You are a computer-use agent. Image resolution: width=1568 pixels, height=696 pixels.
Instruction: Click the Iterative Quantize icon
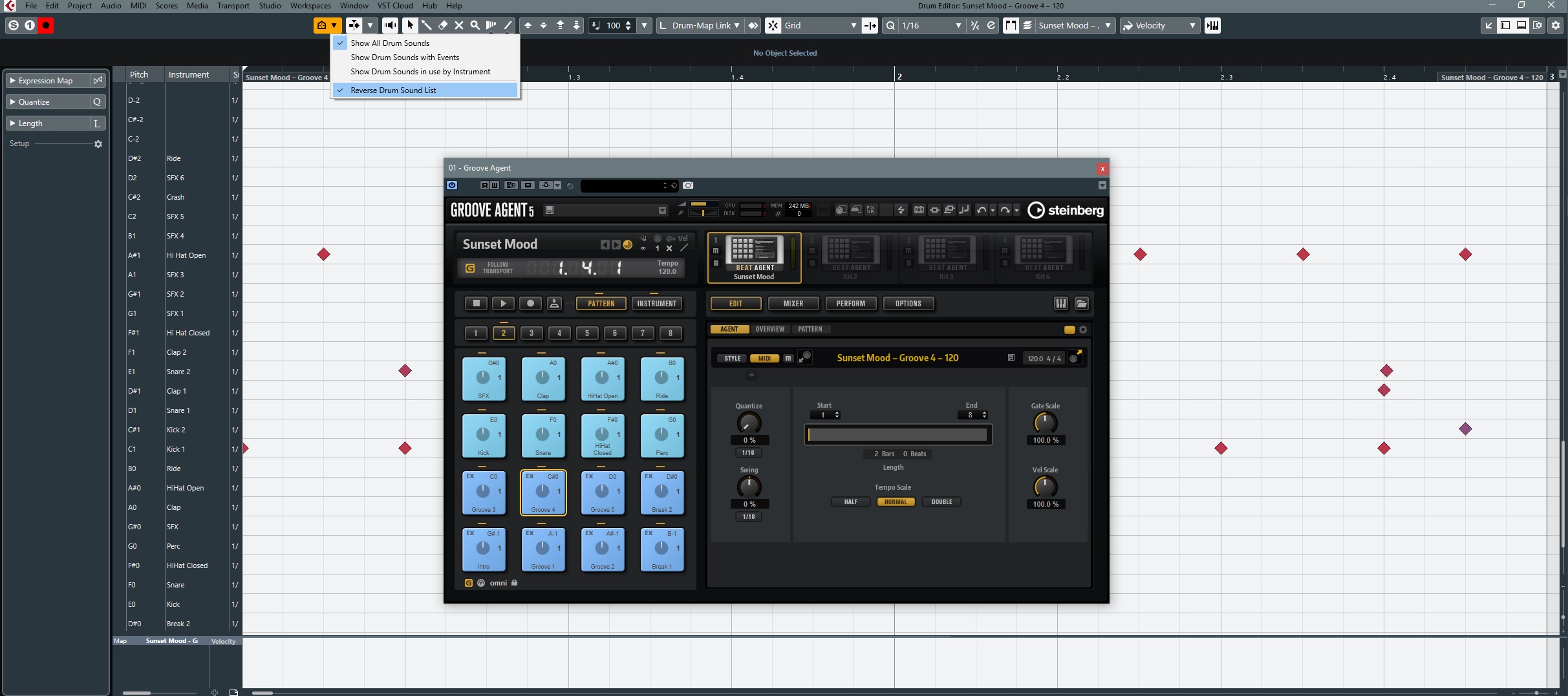pyautogui.click(x=975, y=25)
